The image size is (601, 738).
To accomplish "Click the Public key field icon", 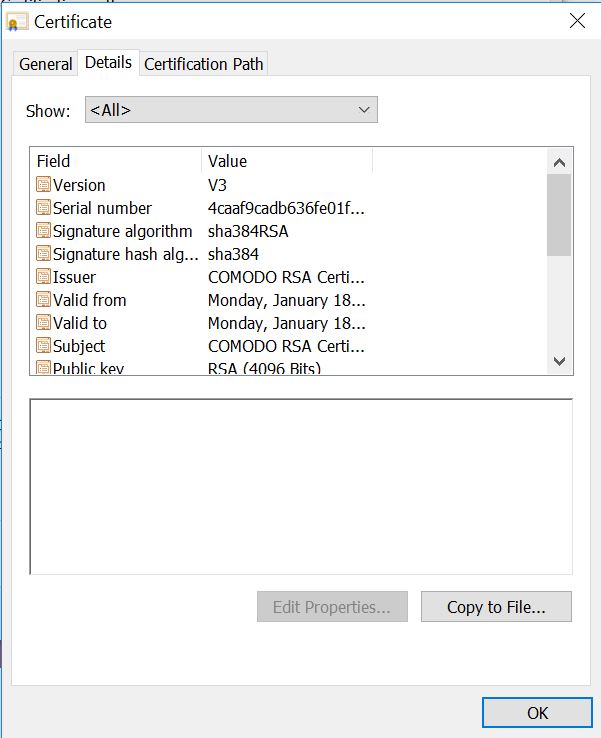I will coord(43,368).
